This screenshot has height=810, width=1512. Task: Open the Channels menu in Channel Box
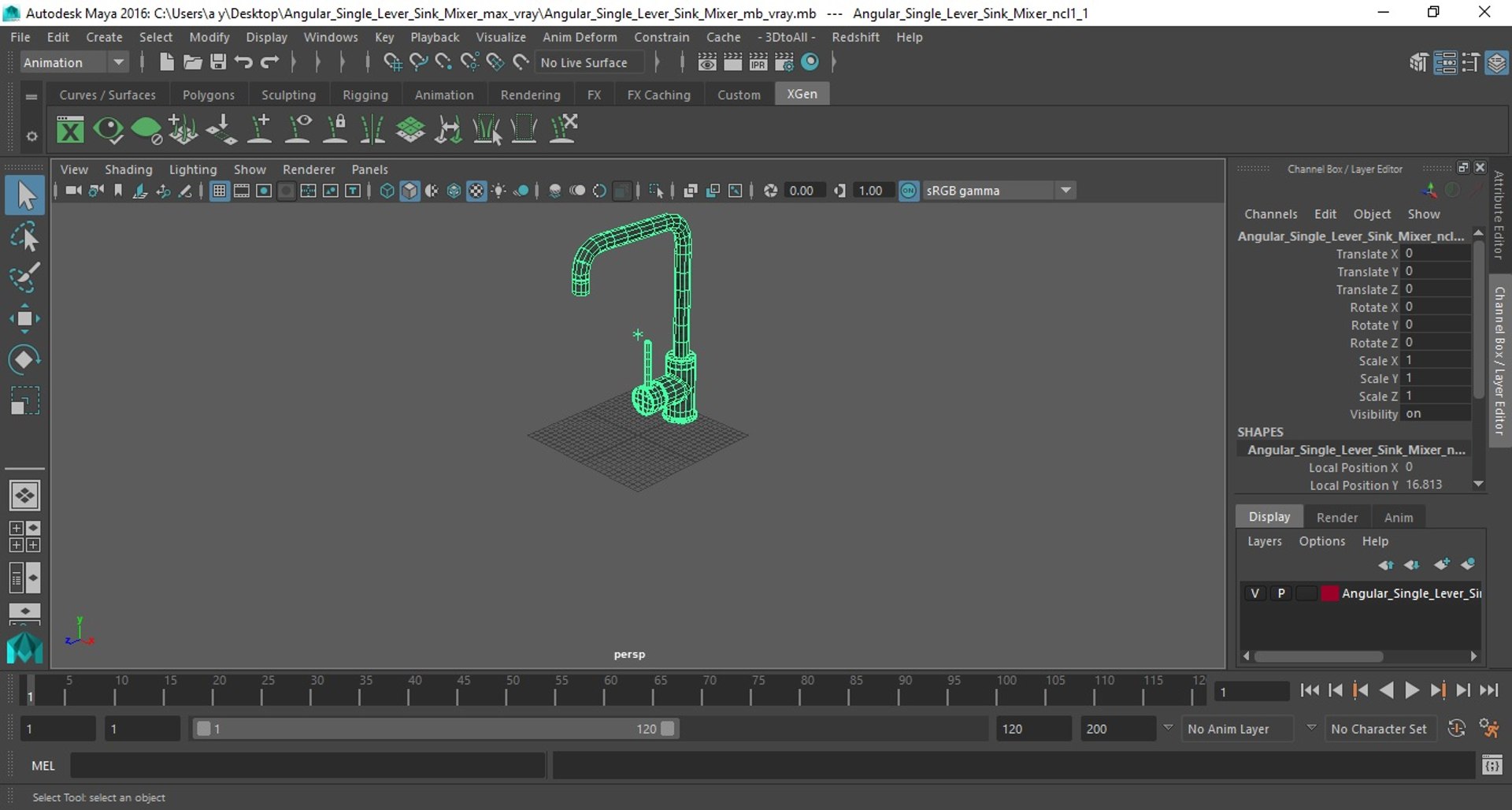(x=1270, y=214)
